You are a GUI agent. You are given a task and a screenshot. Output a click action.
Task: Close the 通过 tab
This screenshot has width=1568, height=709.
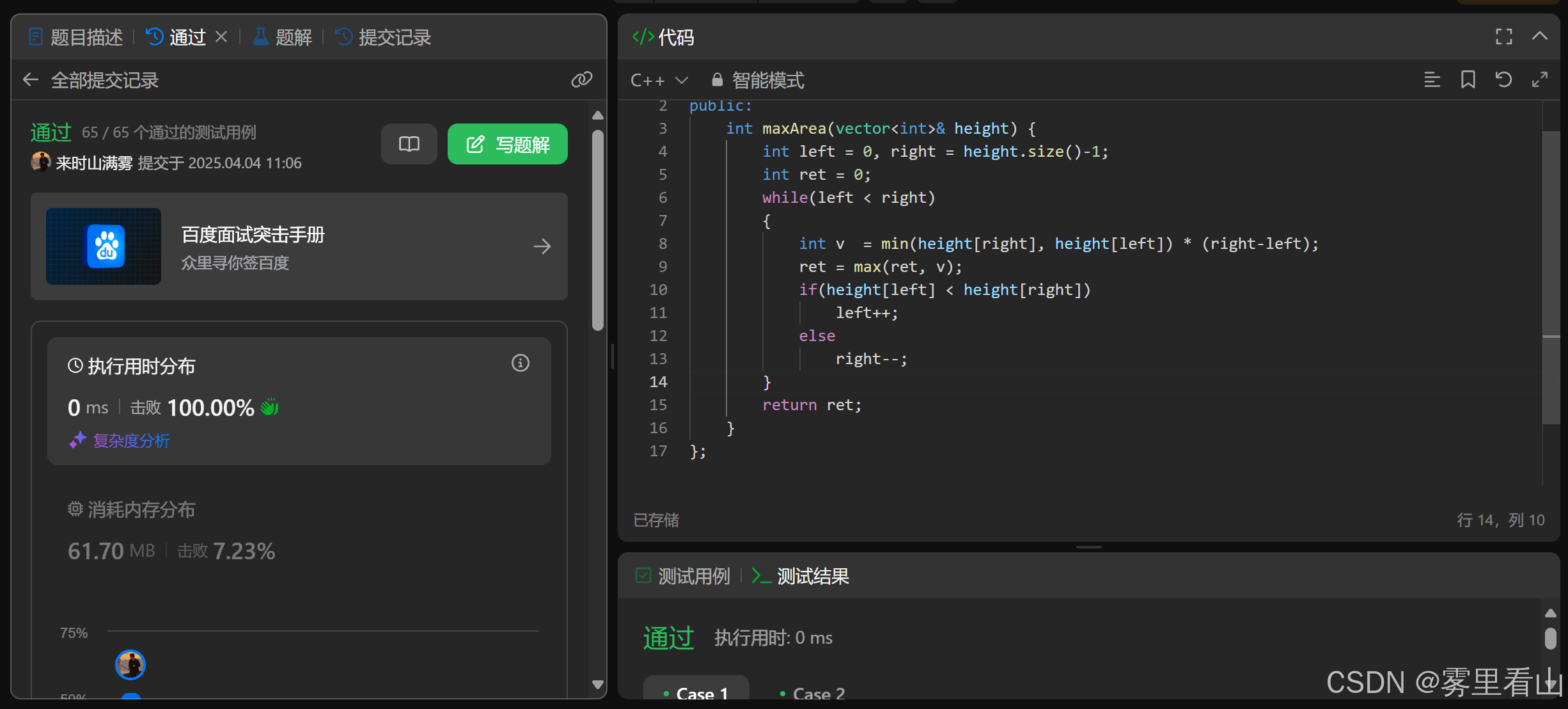click(221, 37)
